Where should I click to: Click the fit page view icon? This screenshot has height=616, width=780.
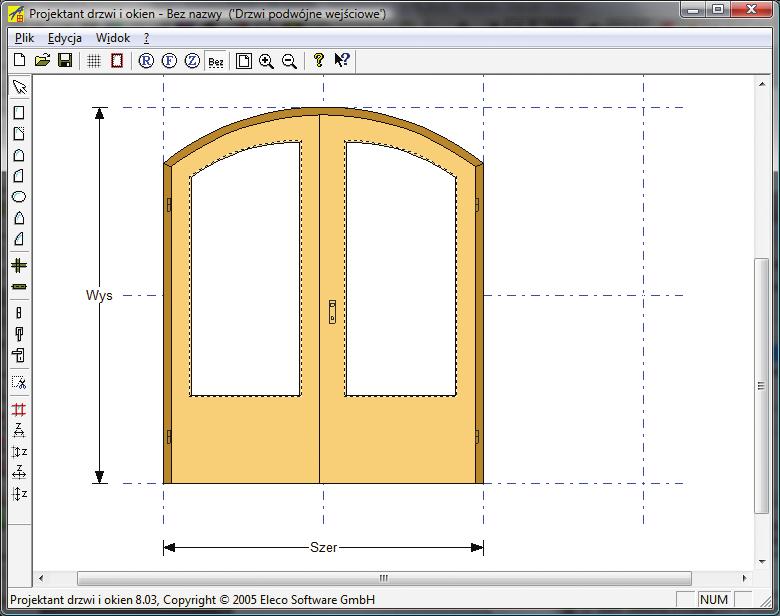click(x=243, y=61)
